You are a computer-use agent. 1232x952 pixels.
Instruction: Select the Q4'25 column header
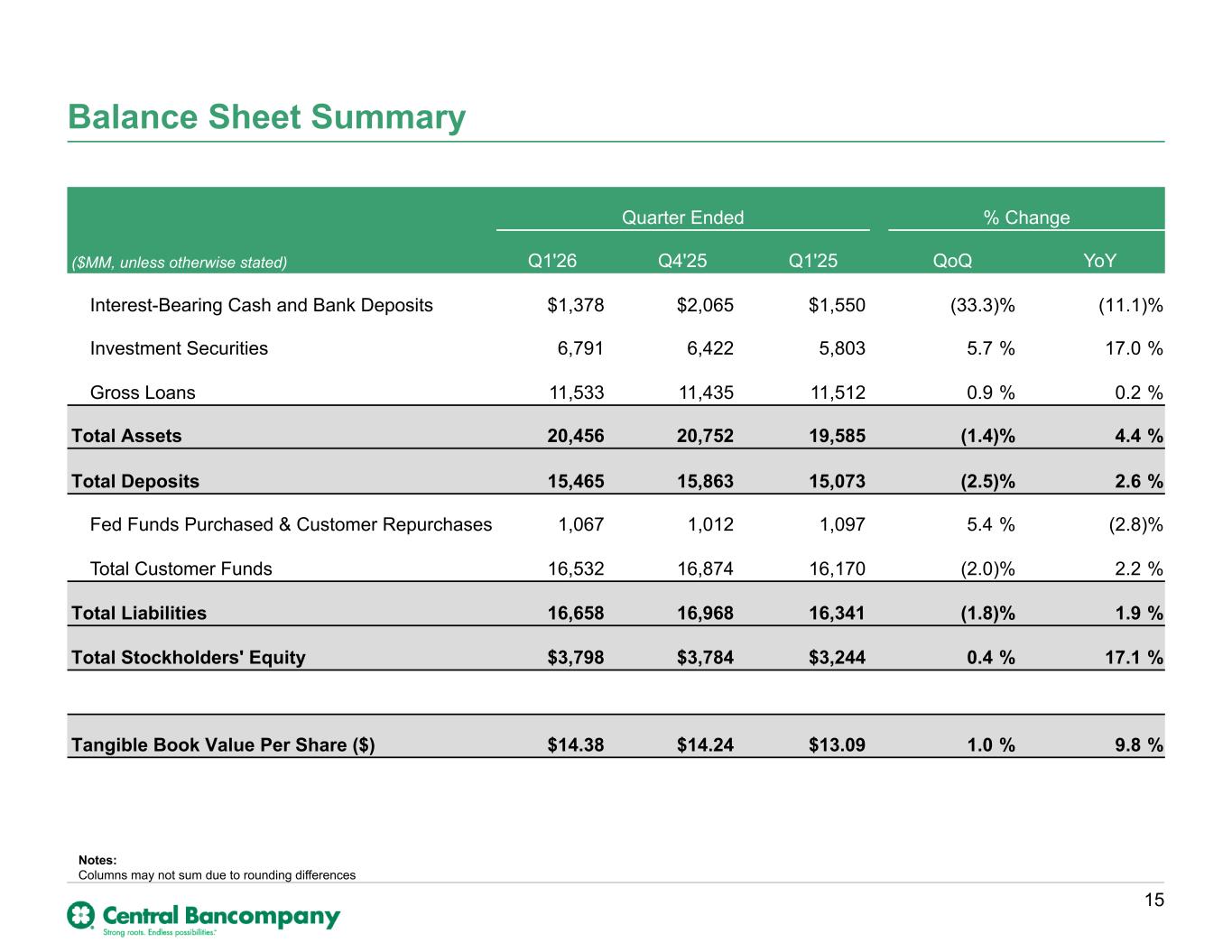[682, 261]
